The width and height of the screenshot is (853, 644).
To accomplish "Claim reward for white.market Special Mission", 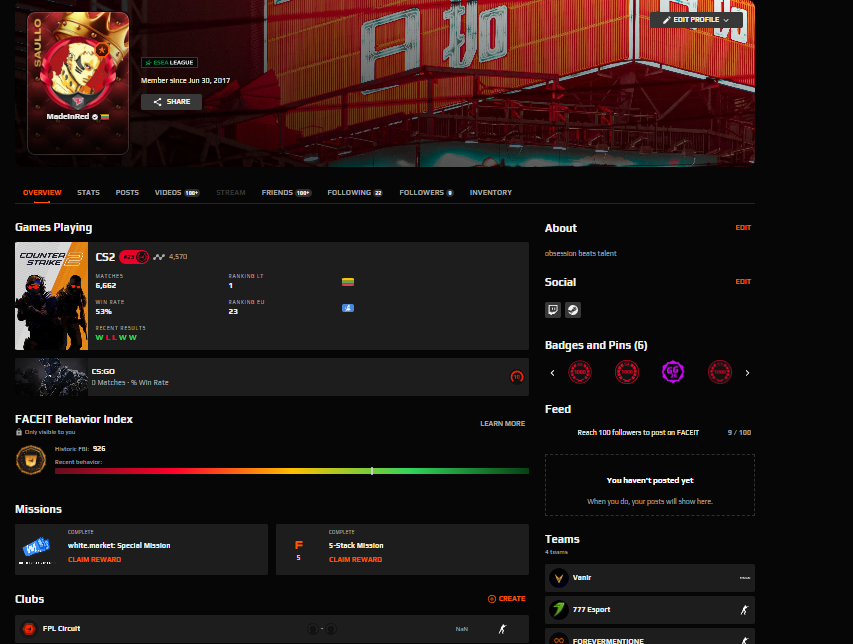I will (95, 560).
